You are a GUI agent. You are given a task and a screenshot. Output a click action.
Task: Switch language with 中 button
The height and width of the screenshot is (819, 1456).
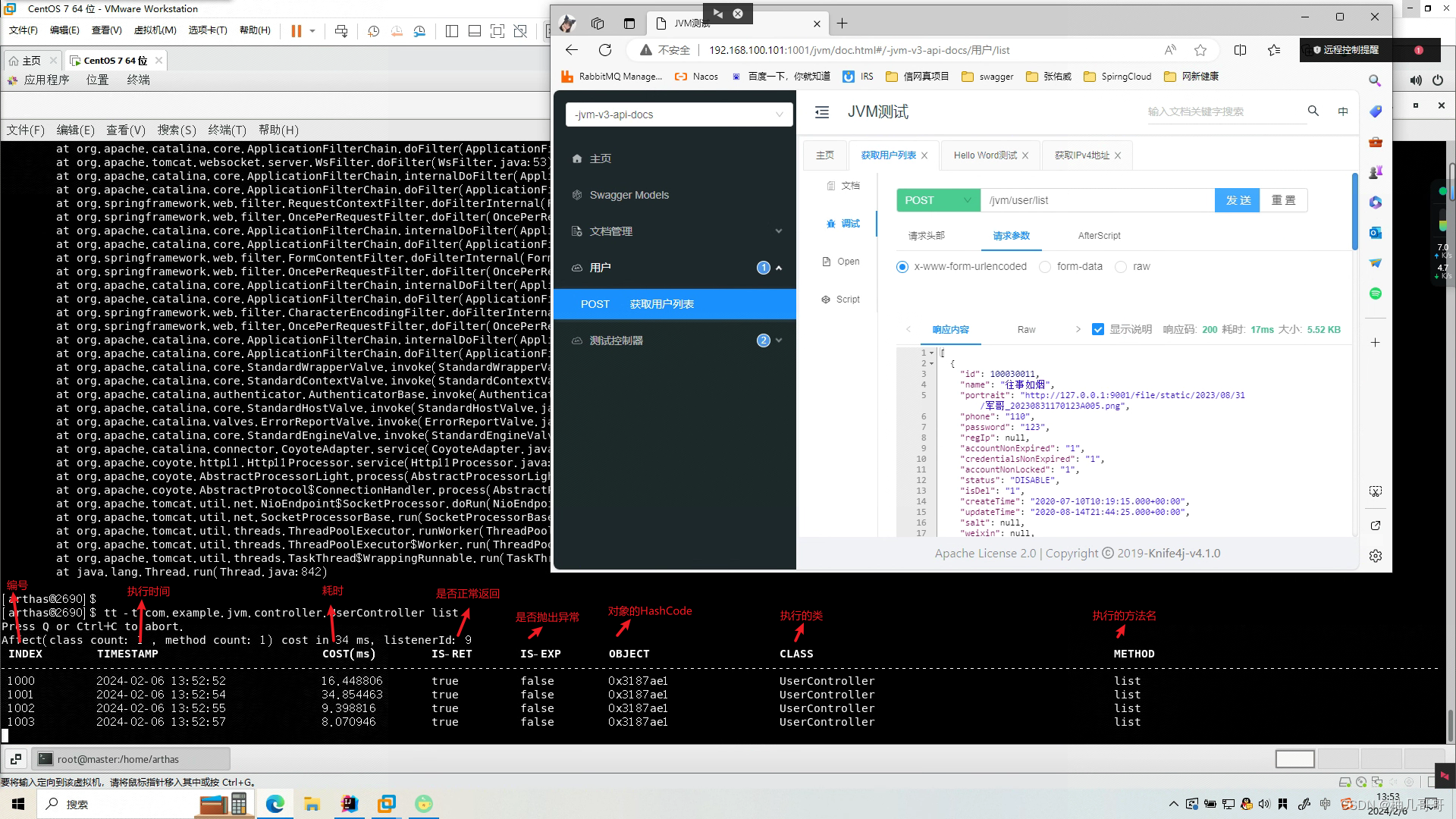coord(1343,111)
